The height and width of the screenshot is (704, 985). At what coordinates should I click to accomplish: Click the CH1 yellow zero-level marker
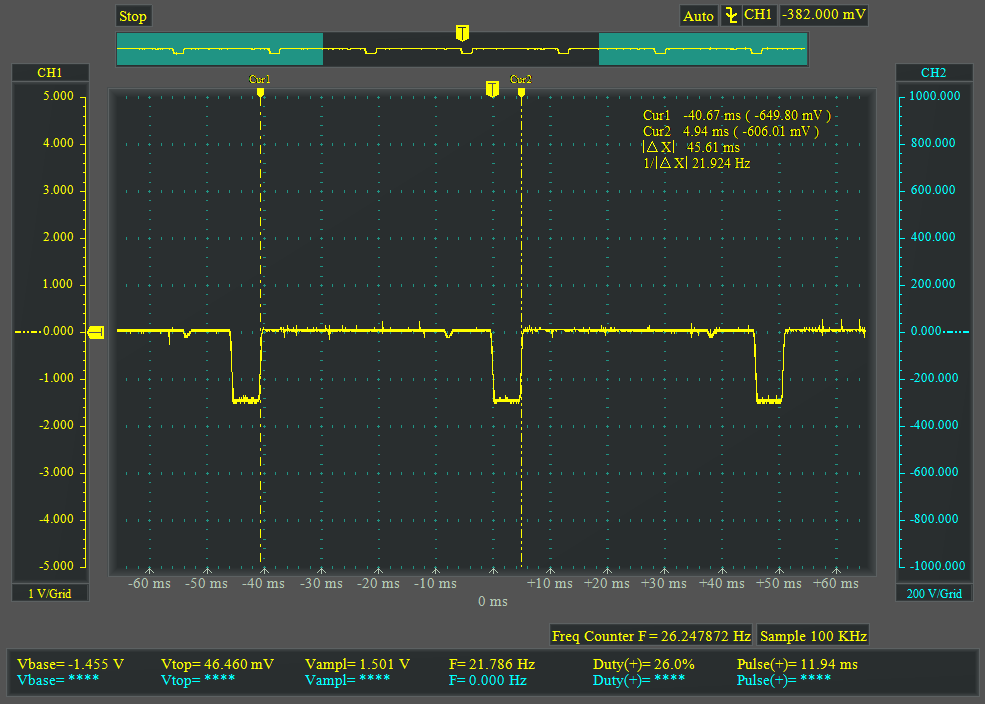click(x=96, y=332)
